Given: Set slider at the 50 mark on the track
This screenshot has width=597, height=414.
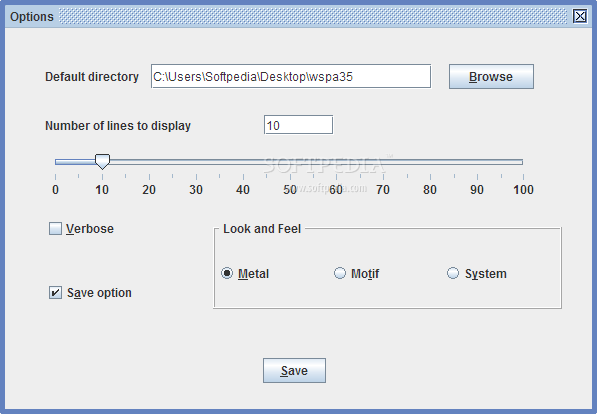Looking at the screenshot, I should coord(290,162).
